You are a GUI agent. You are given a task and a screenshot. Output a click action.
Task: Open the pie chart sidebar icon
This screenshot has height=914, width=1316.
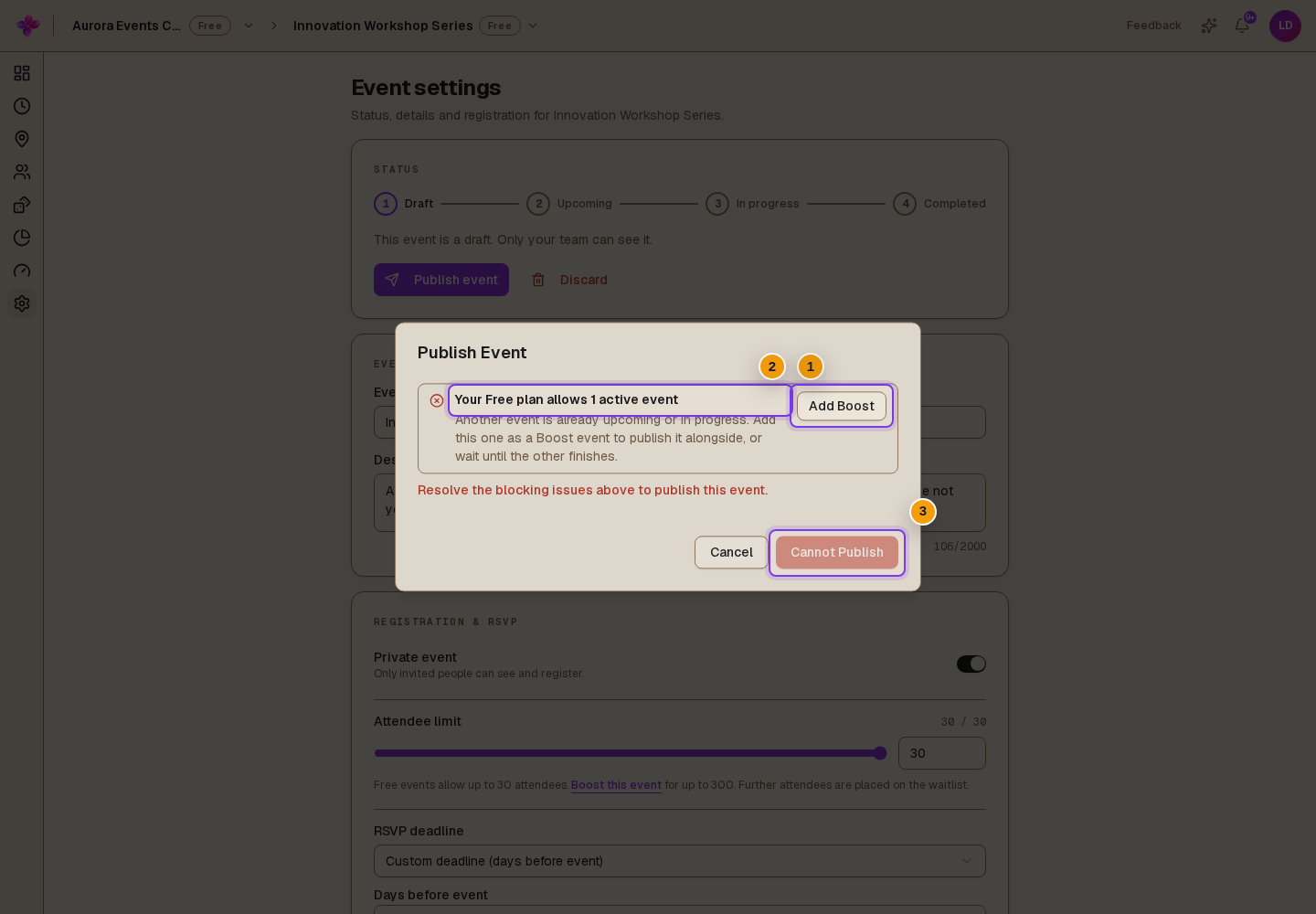click(x=22, y=238)
